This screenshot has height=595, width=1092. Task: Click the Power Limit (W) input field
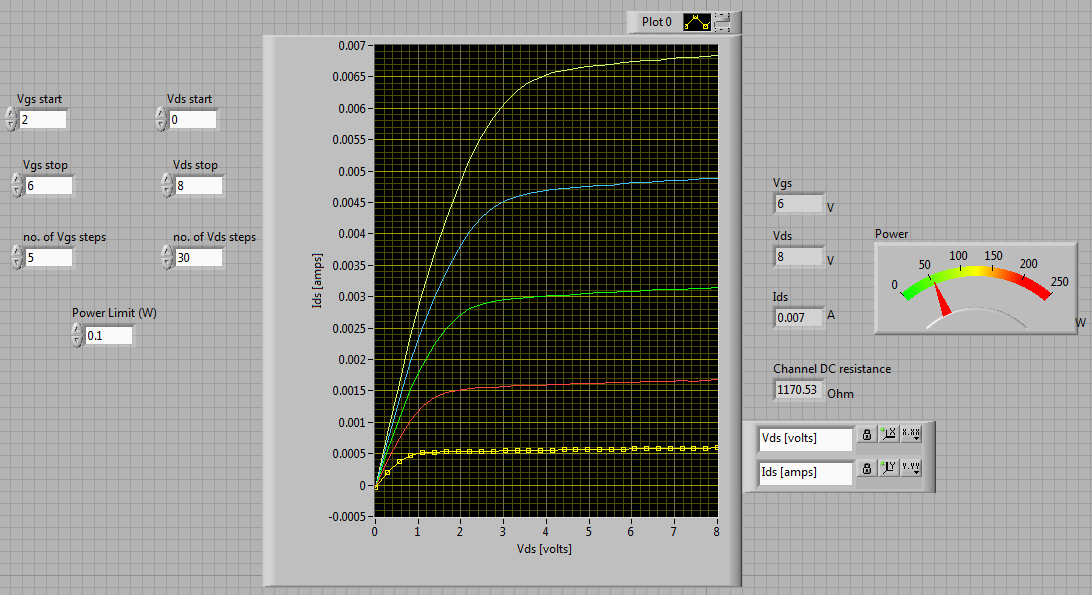click(109, 335)
